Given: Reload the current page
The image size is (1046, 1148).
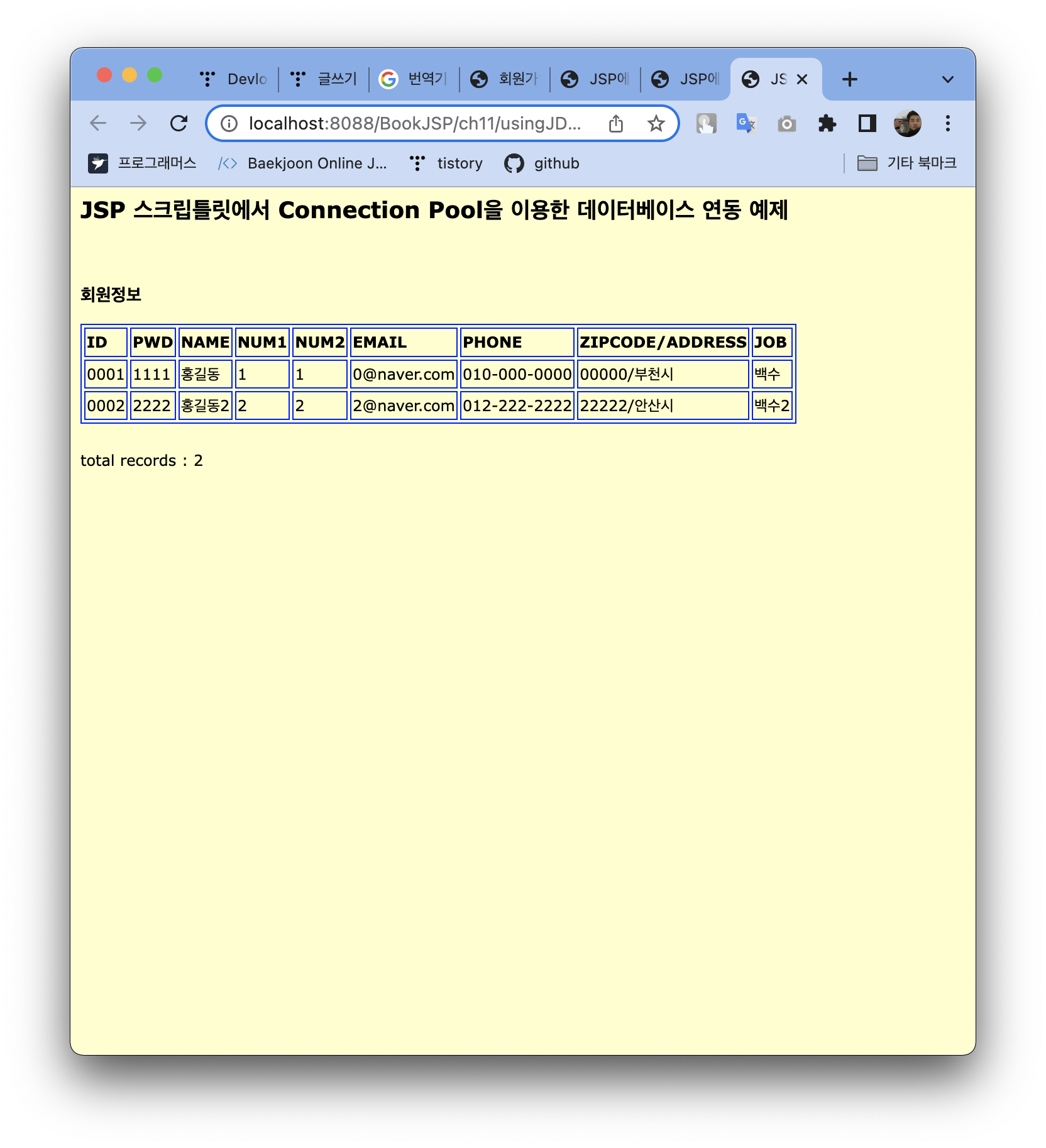Looking at the screenshot, I should (x=179, y=123).
